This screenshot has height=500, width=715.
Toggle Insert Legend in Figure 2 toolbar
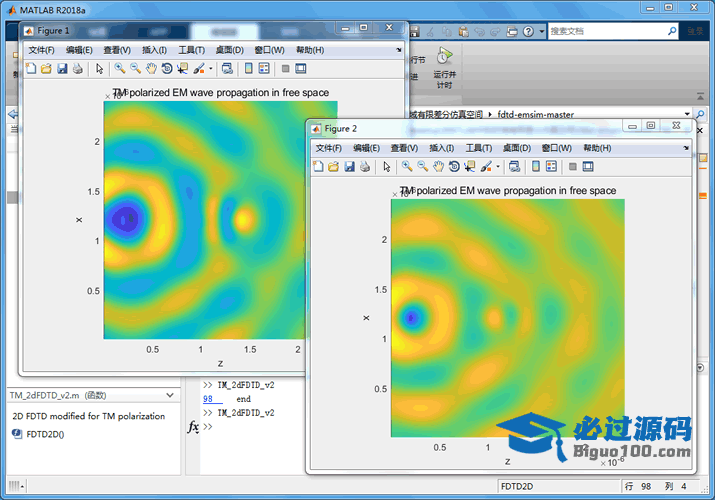coord(551,167)
